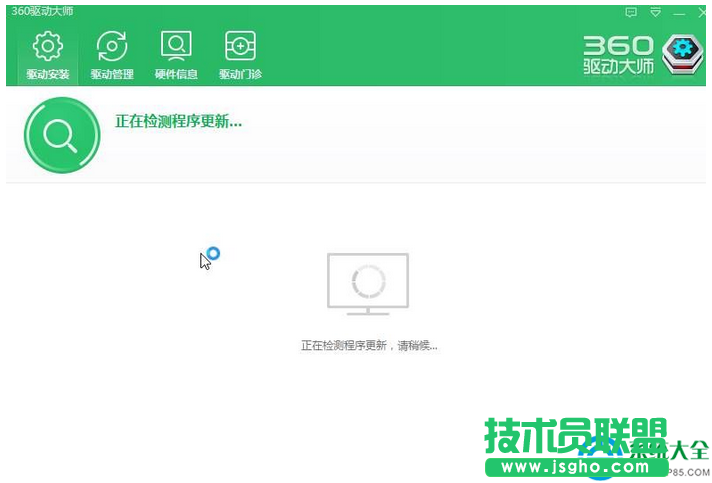Minimize the 360驱动大师 window
712x483 pixels.
(x=679, y=14)
